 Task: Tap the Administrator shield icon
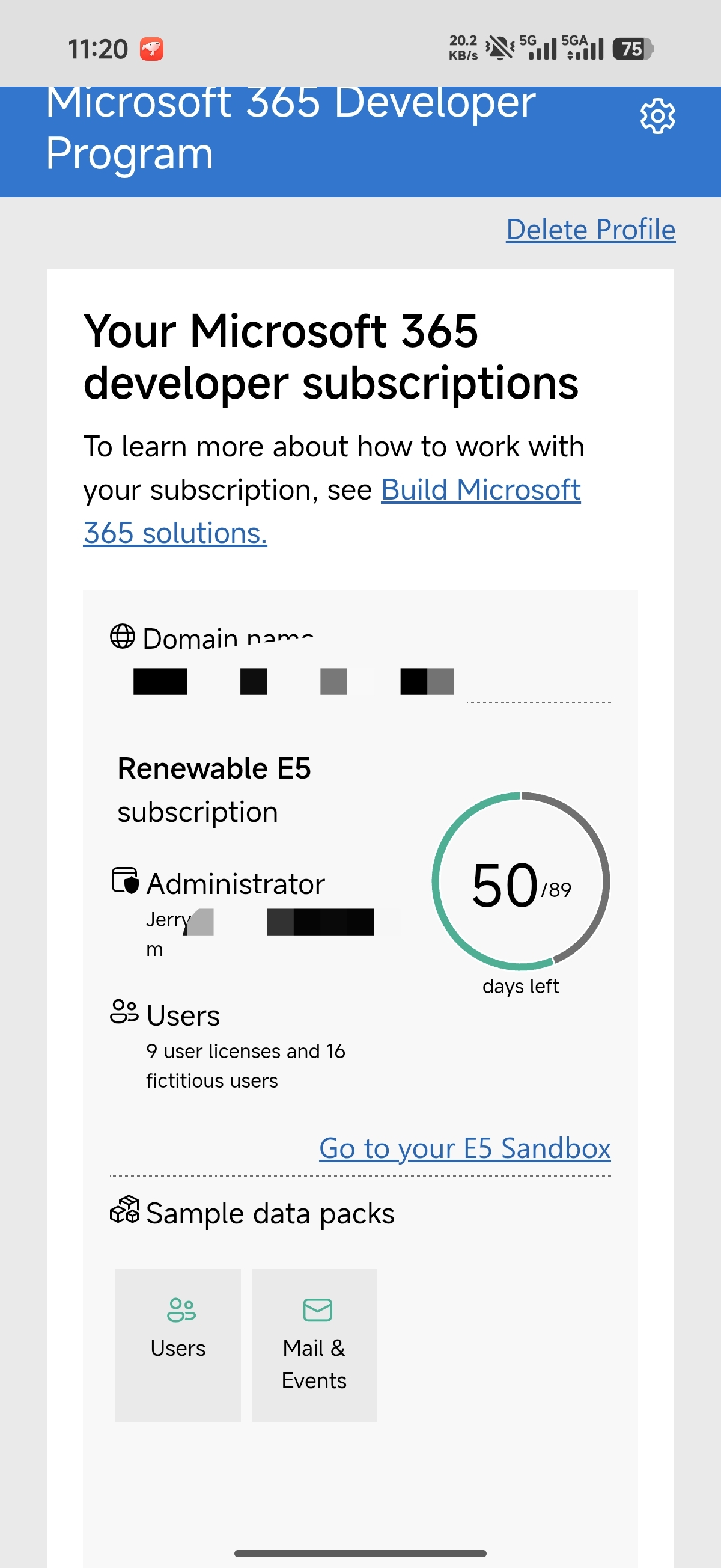click(x=125, y=881)
